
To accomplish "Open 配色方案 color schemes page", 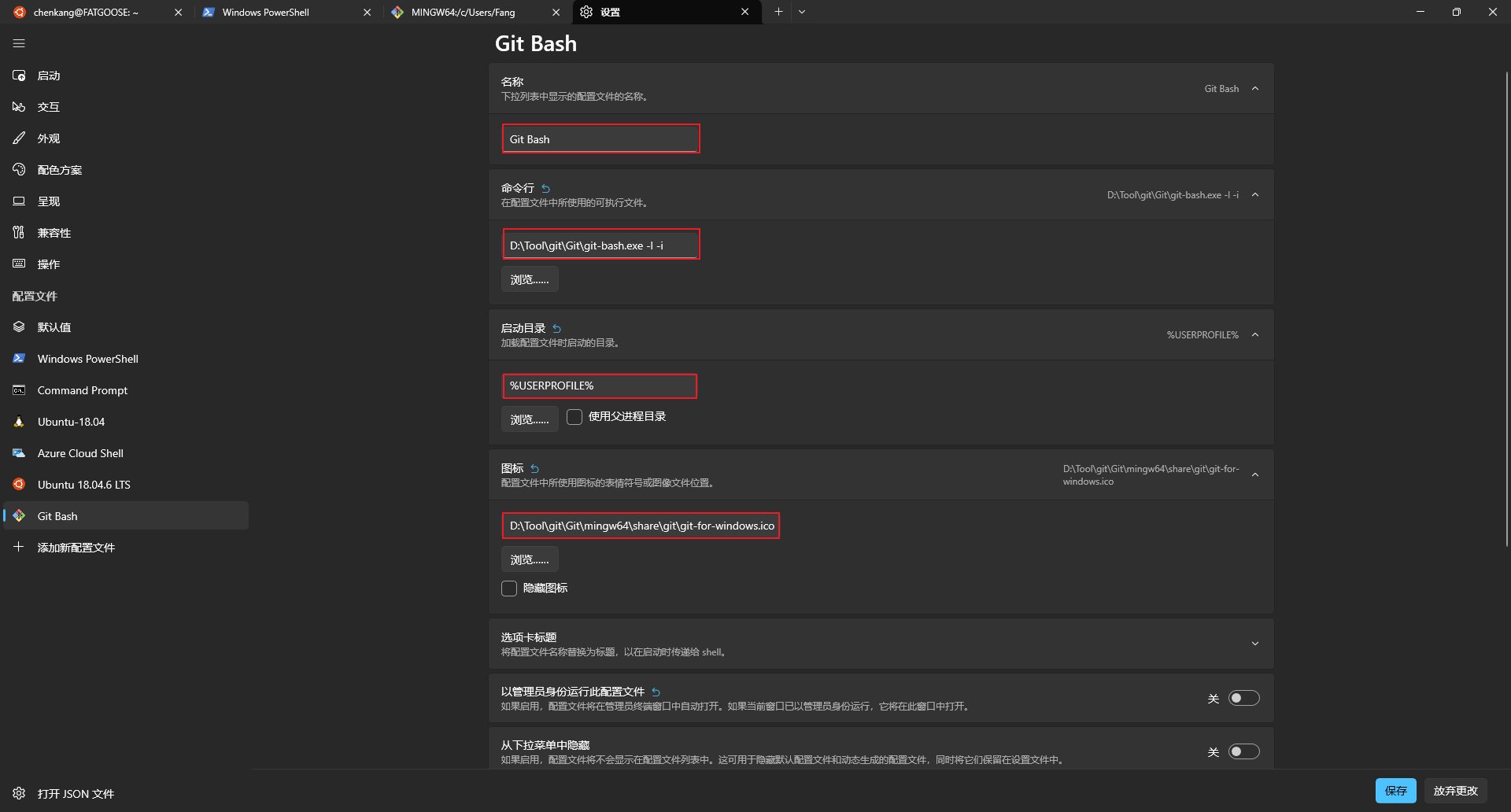I will point(126,170).
